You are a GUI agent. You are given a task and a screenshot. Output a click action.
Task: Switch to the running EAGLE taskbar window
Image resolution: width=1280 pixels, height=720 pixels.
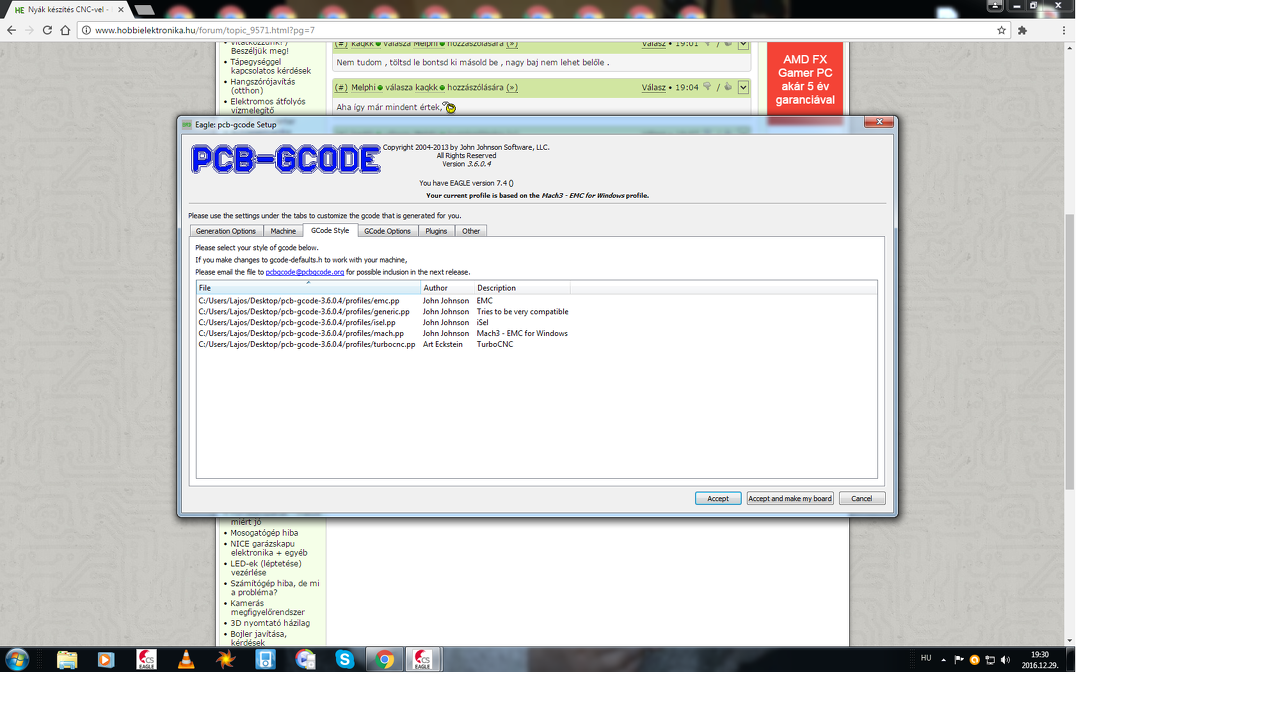point(424,659)
